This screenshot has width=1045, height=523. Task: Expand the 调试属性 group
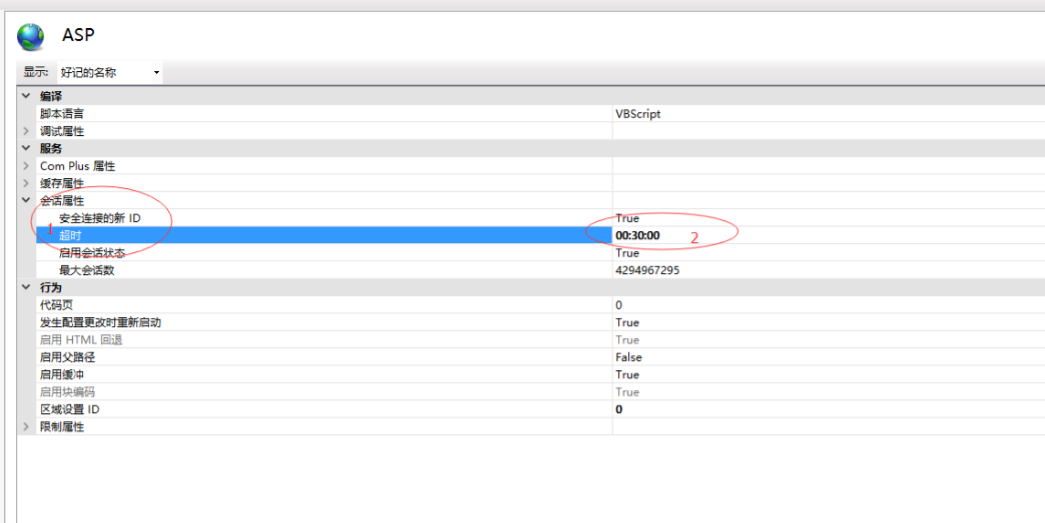click(26, 131)
